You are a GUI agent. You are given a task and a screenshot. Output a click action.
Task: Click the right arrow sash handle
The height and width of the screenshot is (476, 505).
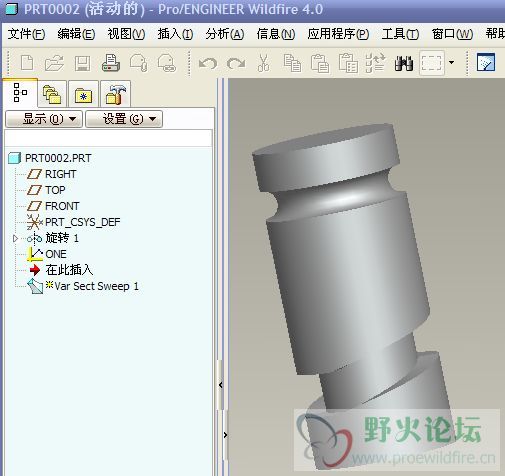[x=225, y=435]
